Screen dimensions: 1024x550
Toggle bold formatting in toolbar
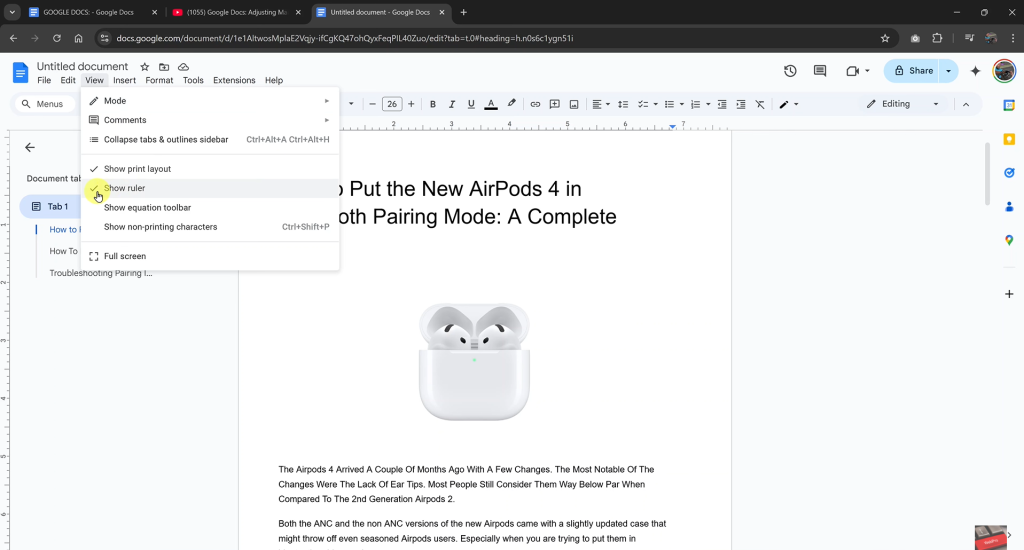pyautogui.click(x=432, y=104)
